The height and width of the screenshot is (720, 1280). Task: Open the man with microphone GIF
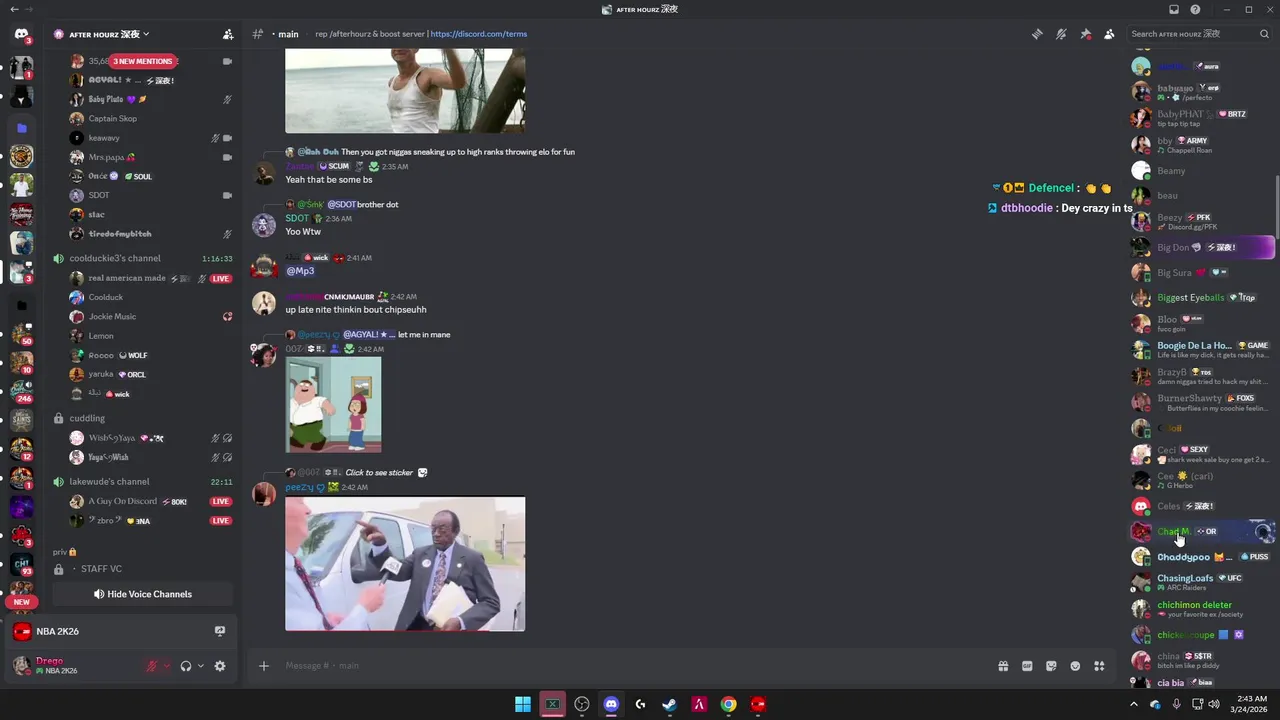point(405,564)
